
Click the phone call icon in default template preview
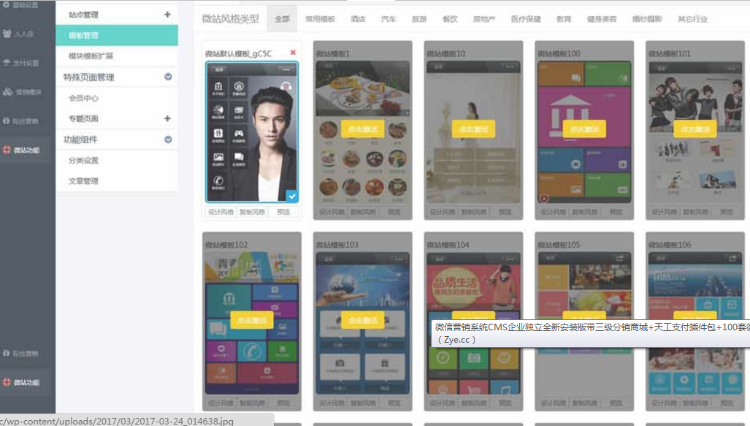click(218, 180)
